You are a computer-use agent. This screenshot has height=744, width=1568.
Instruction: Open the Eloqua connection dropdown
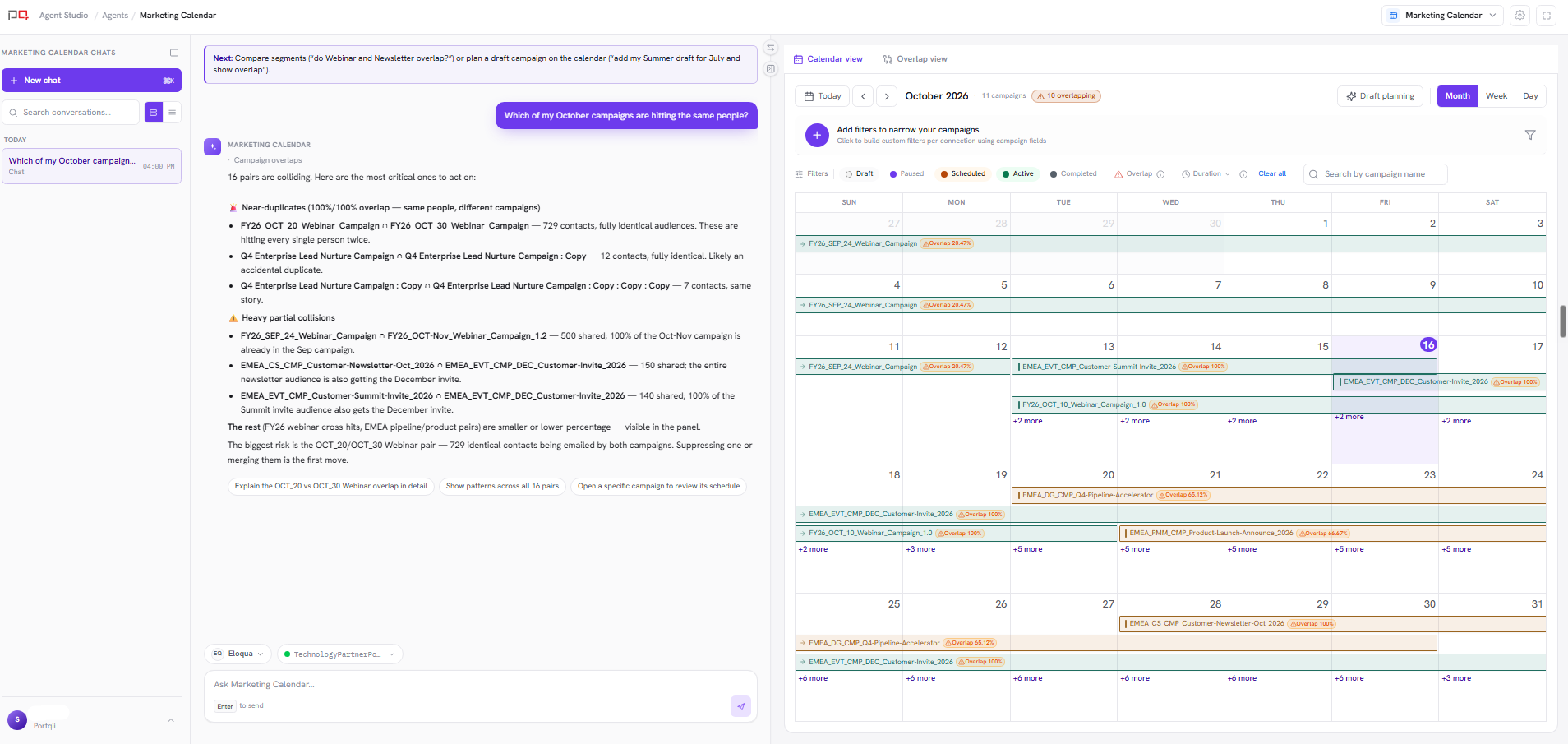(x=238, y=654)
